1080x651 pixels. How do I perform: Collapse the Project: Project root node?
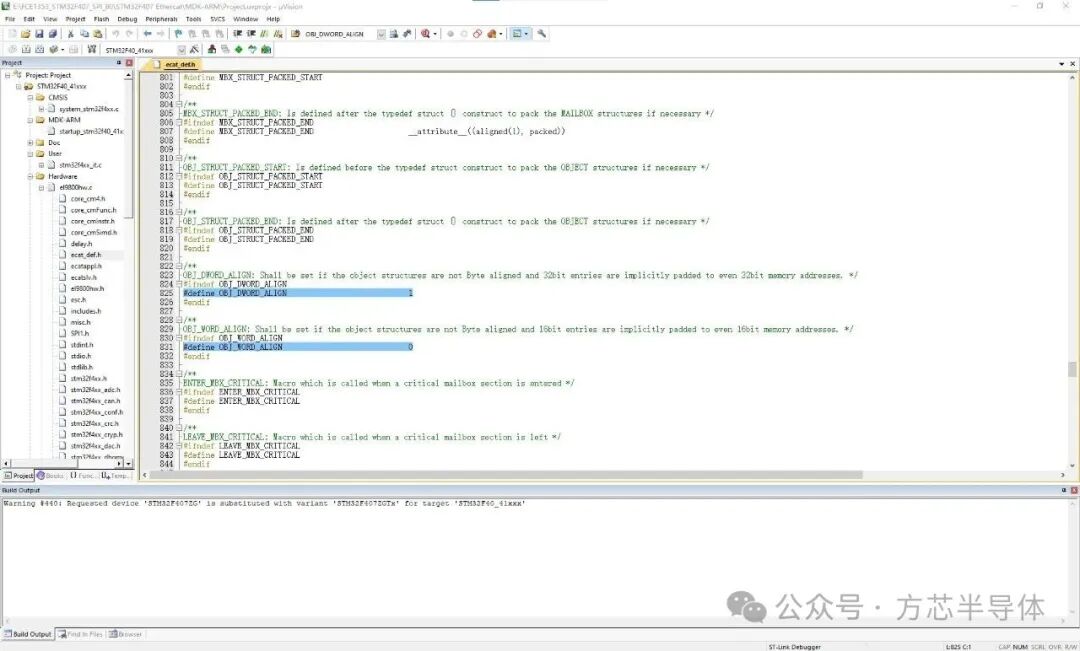click(7, 75)
